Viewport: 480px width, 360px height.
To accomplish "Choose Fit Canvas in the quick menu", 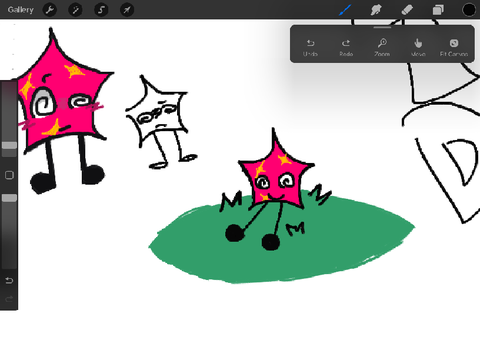I will coord(454,48).
